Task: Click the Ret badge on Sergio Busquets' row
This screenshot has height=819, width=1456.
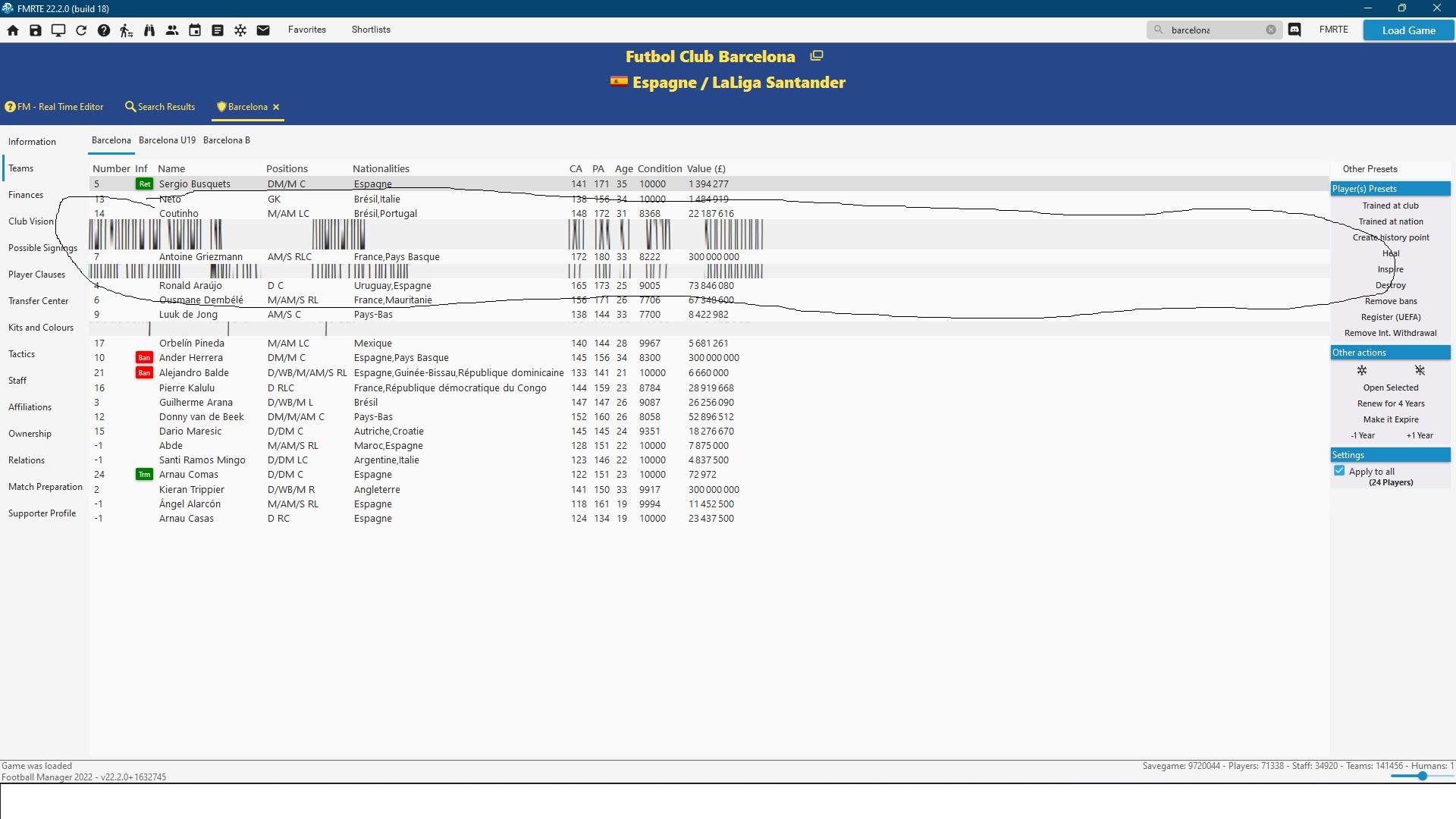Action: [x=144, y=184]
